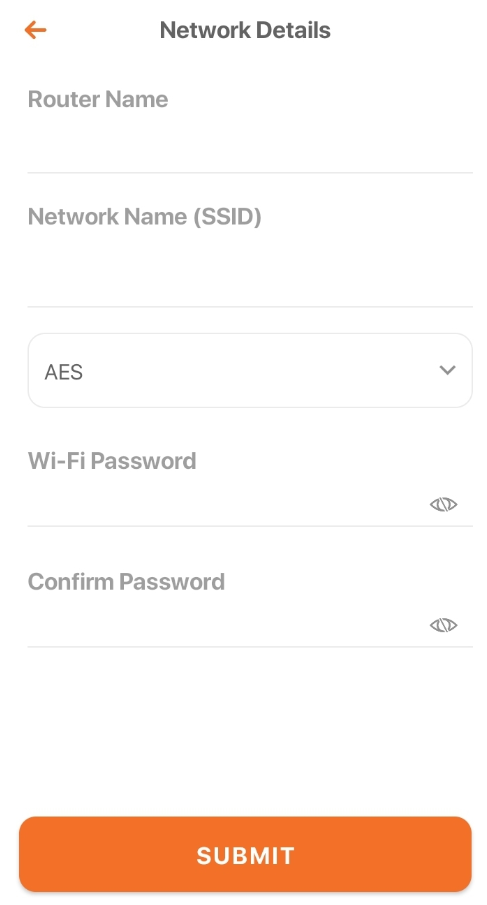Select the AES text in the combo box
487x905 pixels.
pyautogui.click(x=63, y=372)
